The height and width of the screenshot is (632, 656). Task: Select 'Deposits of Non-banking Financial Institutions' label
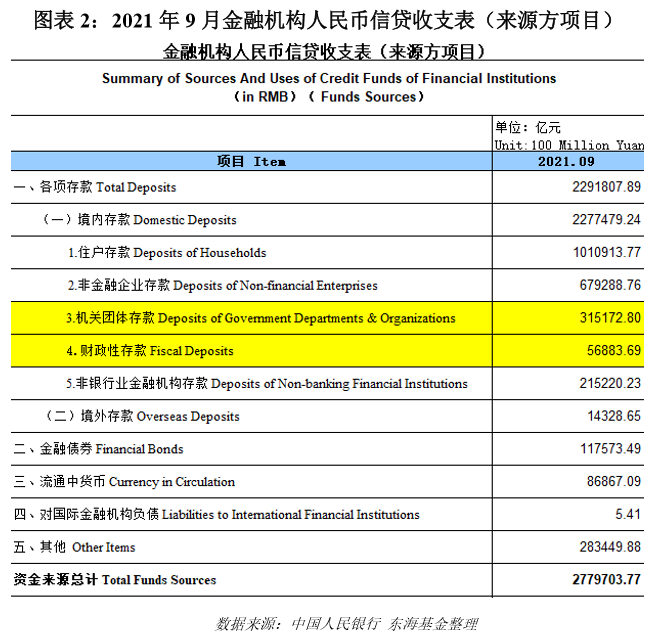click(x=267, y=383)
